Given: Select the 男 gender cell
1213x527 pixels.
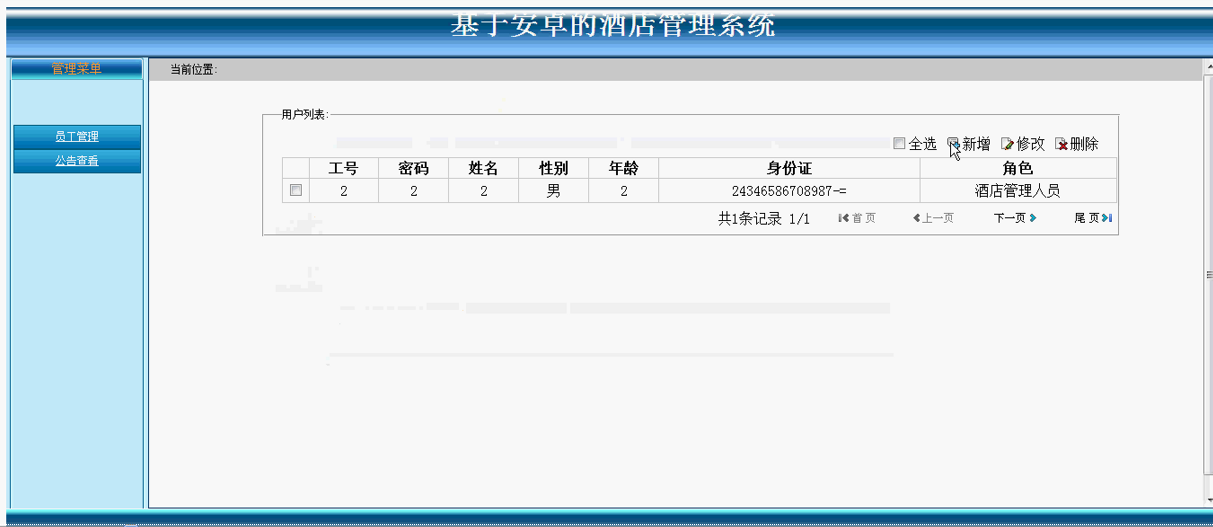Looking at the screenshot, I should (x=553, y=191).
